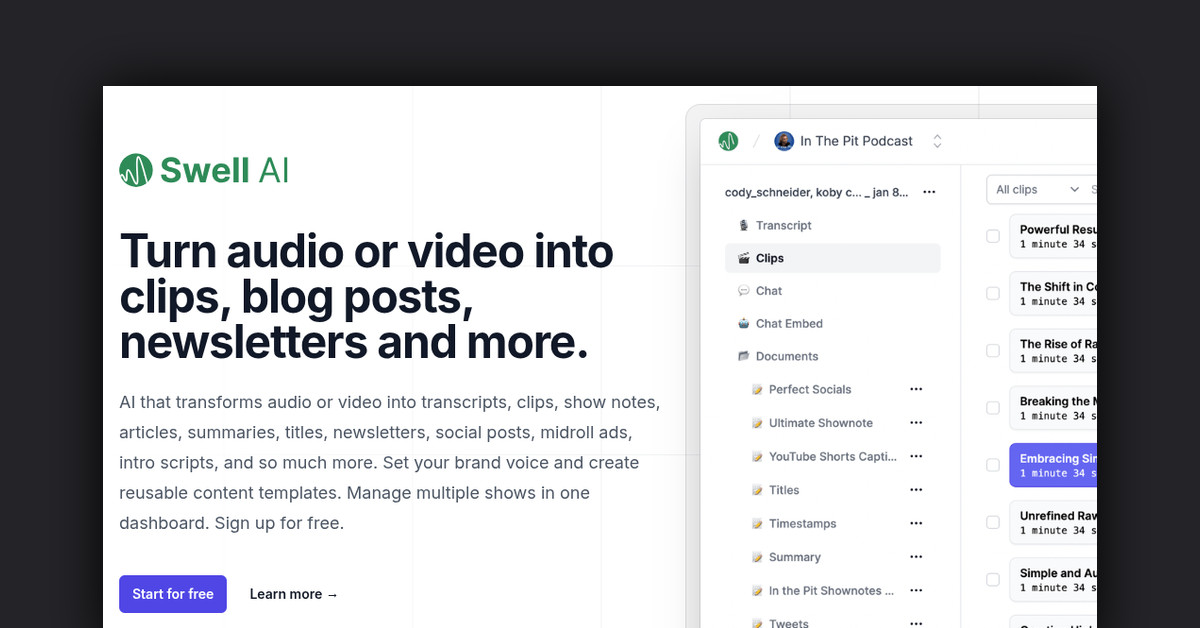Open the Ultimate Shownote document
1200x628 pixels.
[820, 423]
